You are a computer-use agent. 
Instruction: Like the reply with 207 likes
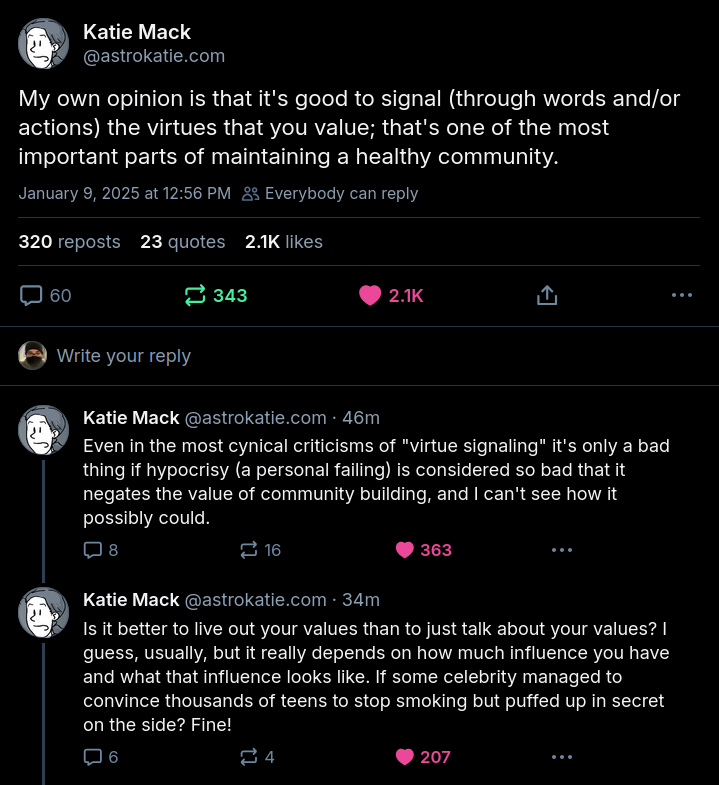pyautogui.click(x=405, y=757)
